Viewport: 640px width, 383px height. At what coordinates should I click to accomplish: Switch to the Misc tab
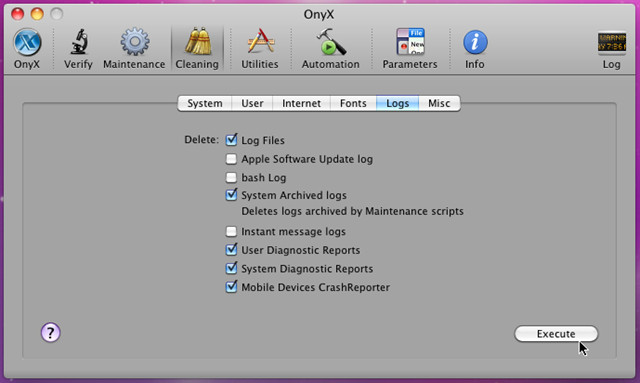coord(439,103)
